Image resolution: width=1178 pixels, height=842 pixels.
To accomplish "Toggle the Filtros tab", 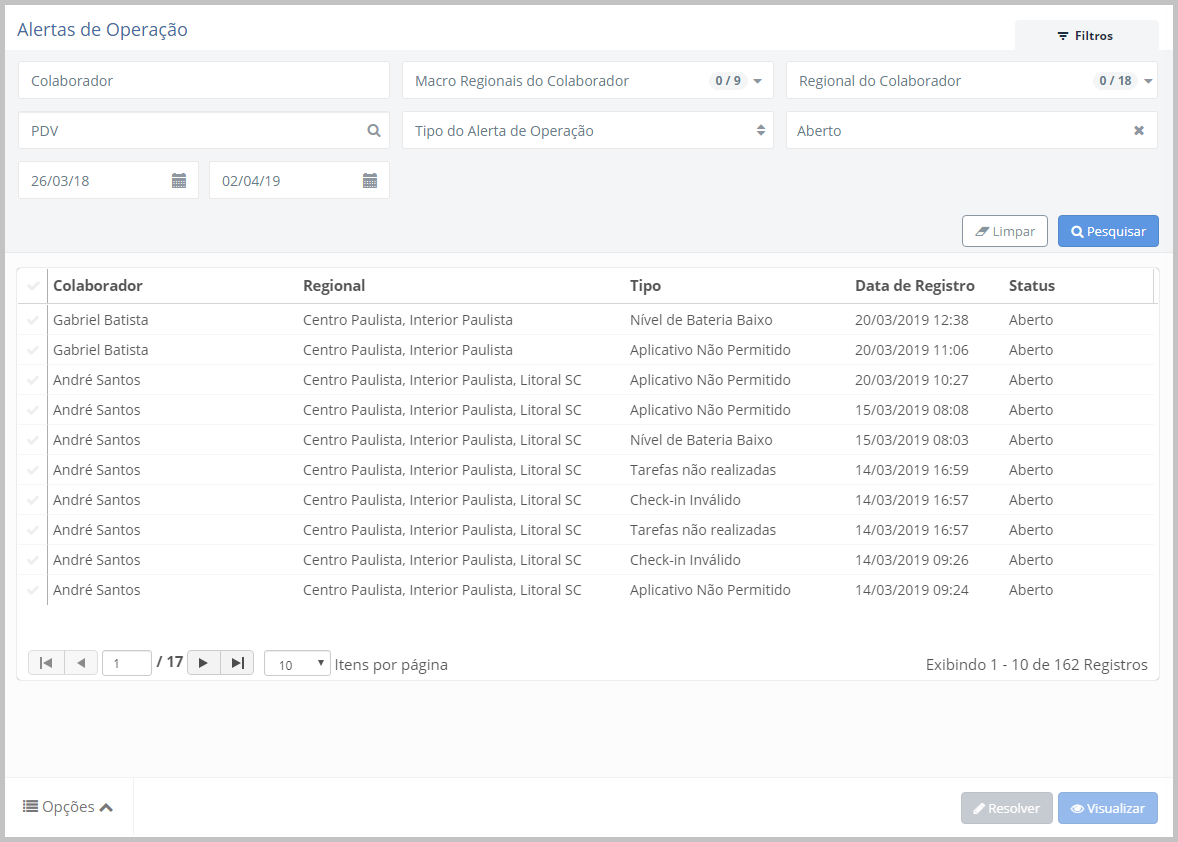I will [1086, 36].
